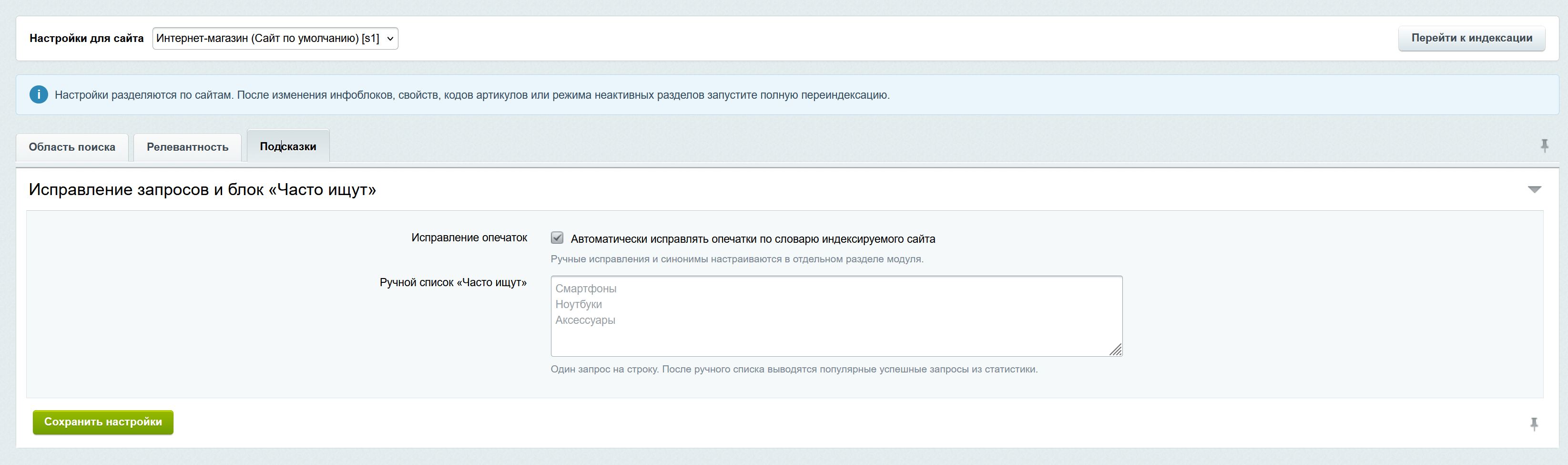Focus the «Часто ищут» manual list textarea
This screenshot has height=465, width=1568.
(x=836, y=316)
